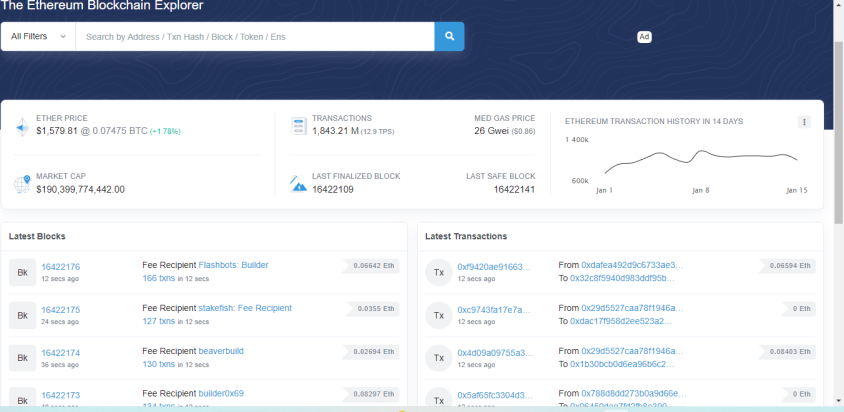Click the Tx icon for 0xf9420ae91663 transaction

439,273
